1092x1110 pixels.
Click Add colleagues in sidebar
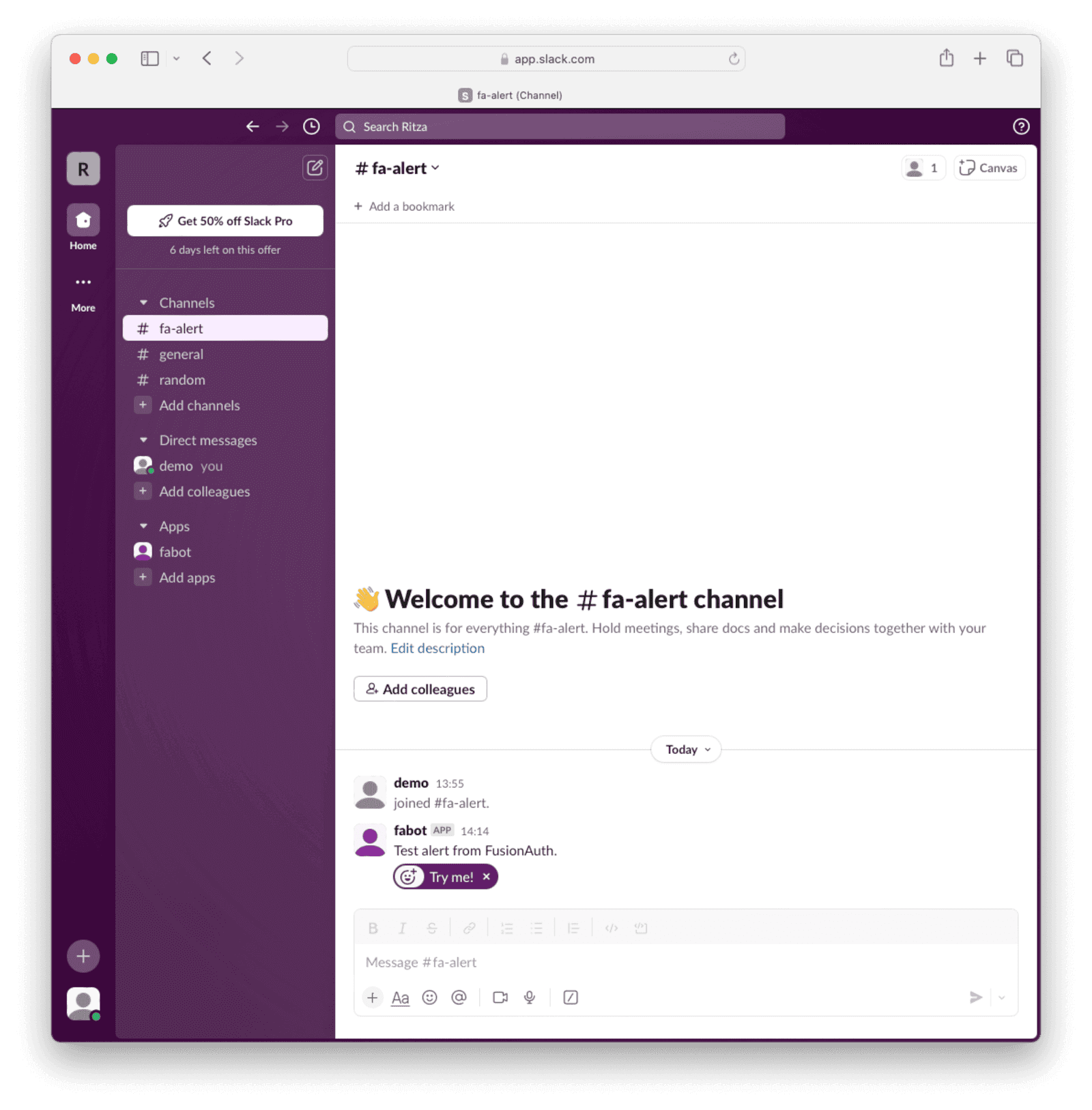pyautogui.click(x=225, y=491)
